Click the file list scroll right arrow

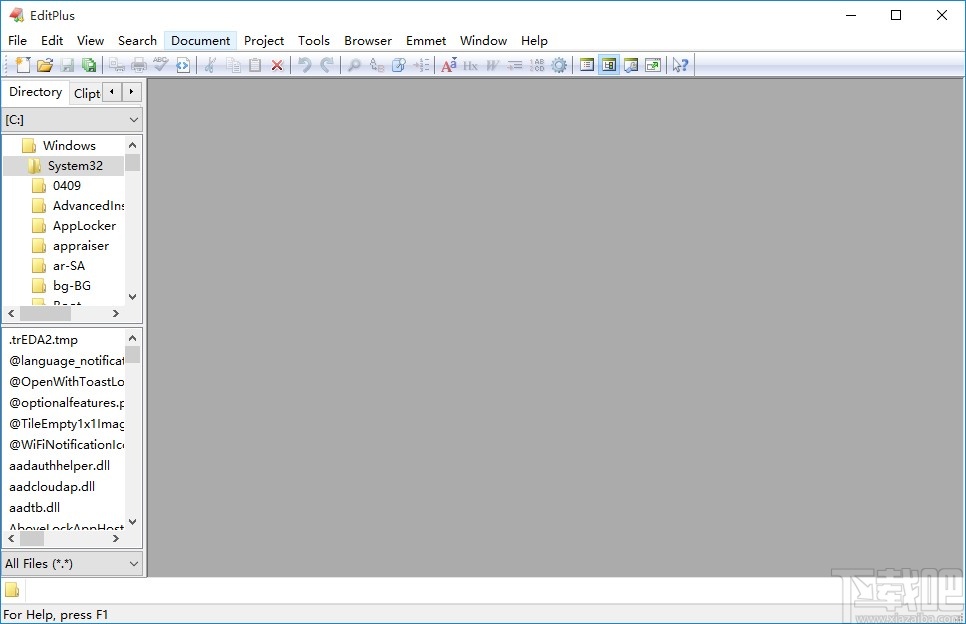click(115, 538)
